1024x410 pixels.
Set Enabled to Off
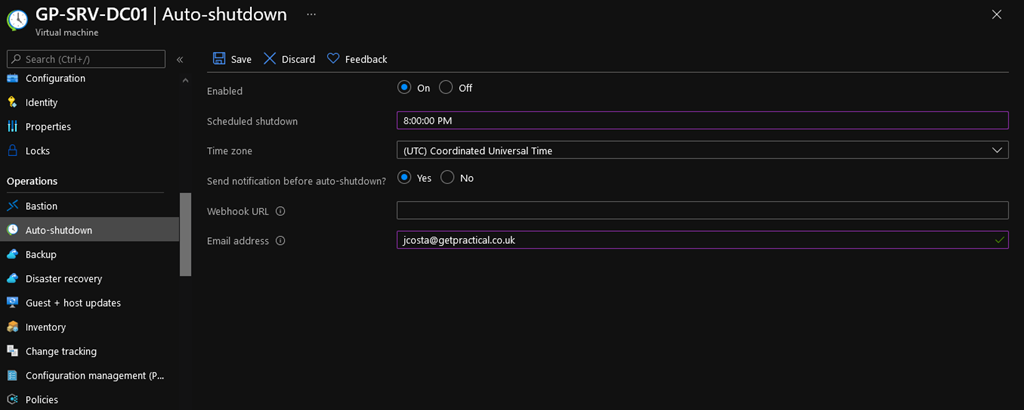click(446, 88)
